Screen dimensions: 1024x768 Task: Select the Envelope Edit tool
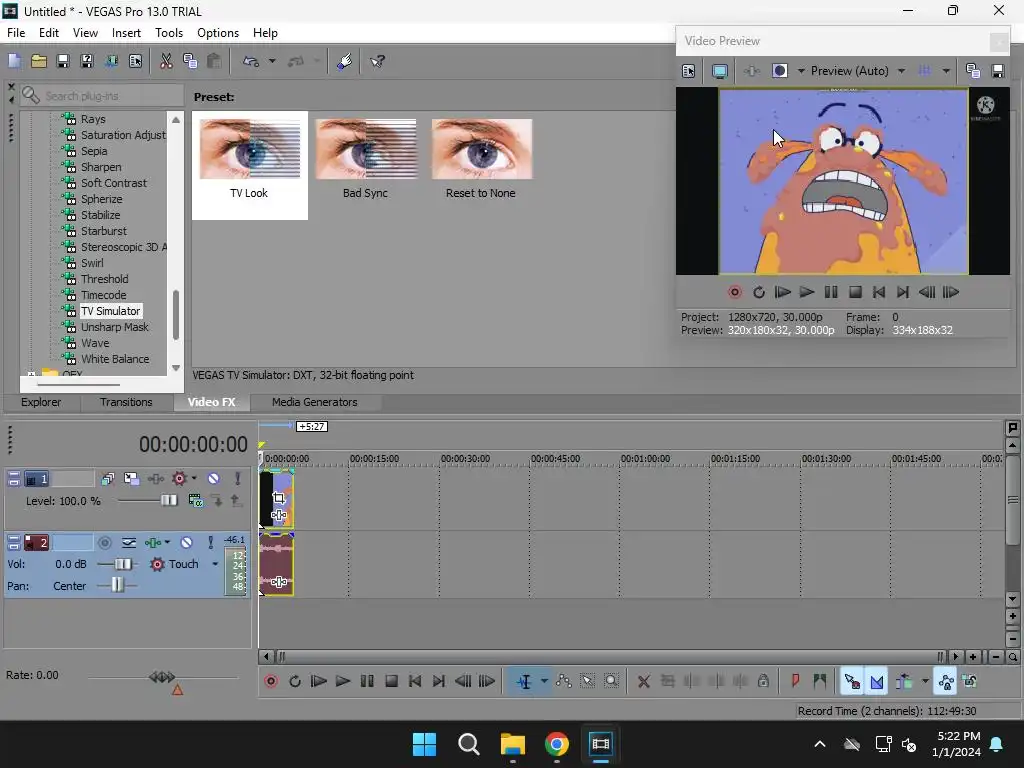click(563, 681)
